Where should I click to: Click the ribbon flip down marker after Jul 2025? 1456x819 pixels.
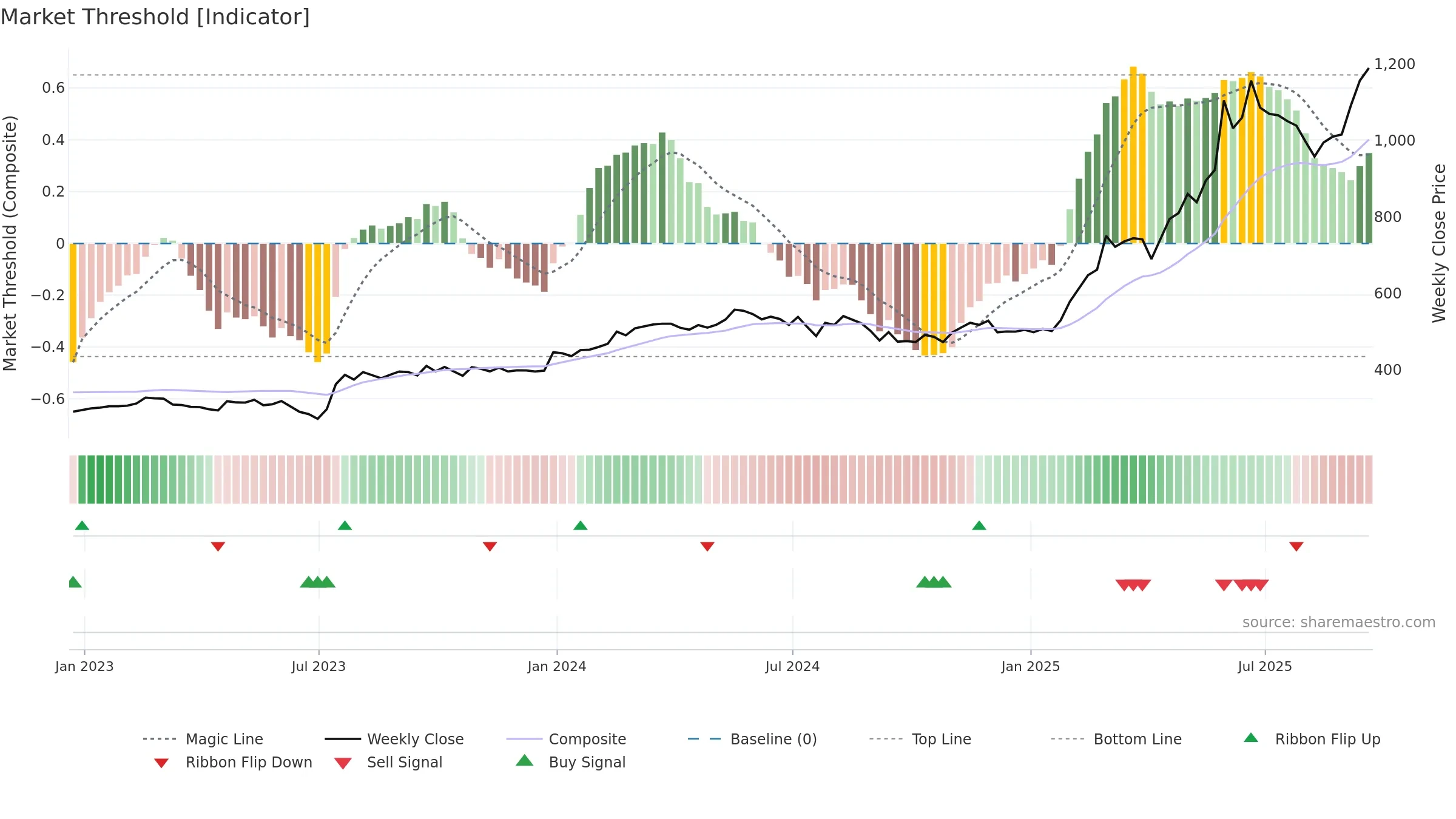click(1296, 547)
